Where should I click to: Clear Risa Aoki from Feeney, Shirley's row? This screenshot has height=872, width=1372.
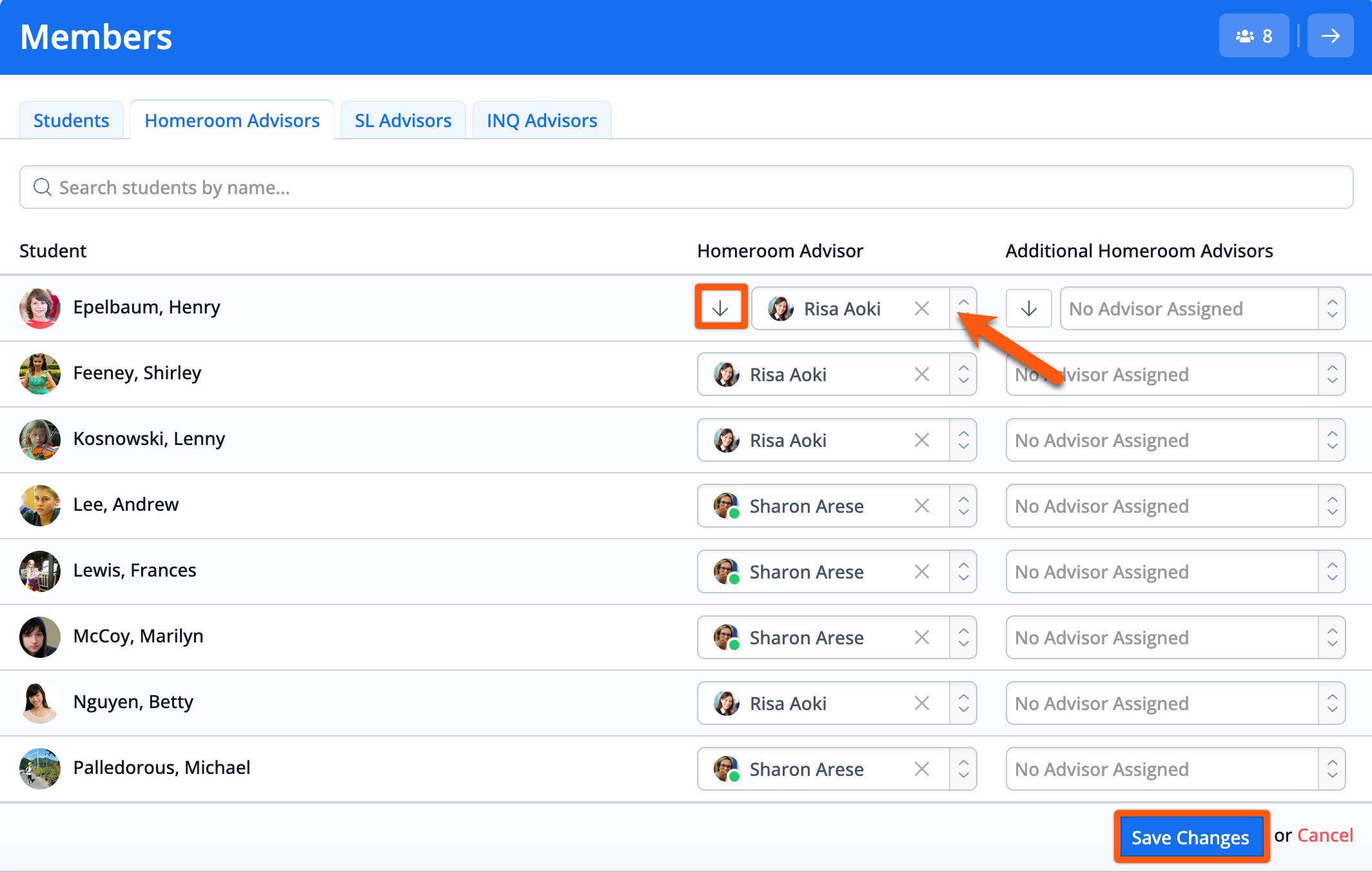coord(921,374)
